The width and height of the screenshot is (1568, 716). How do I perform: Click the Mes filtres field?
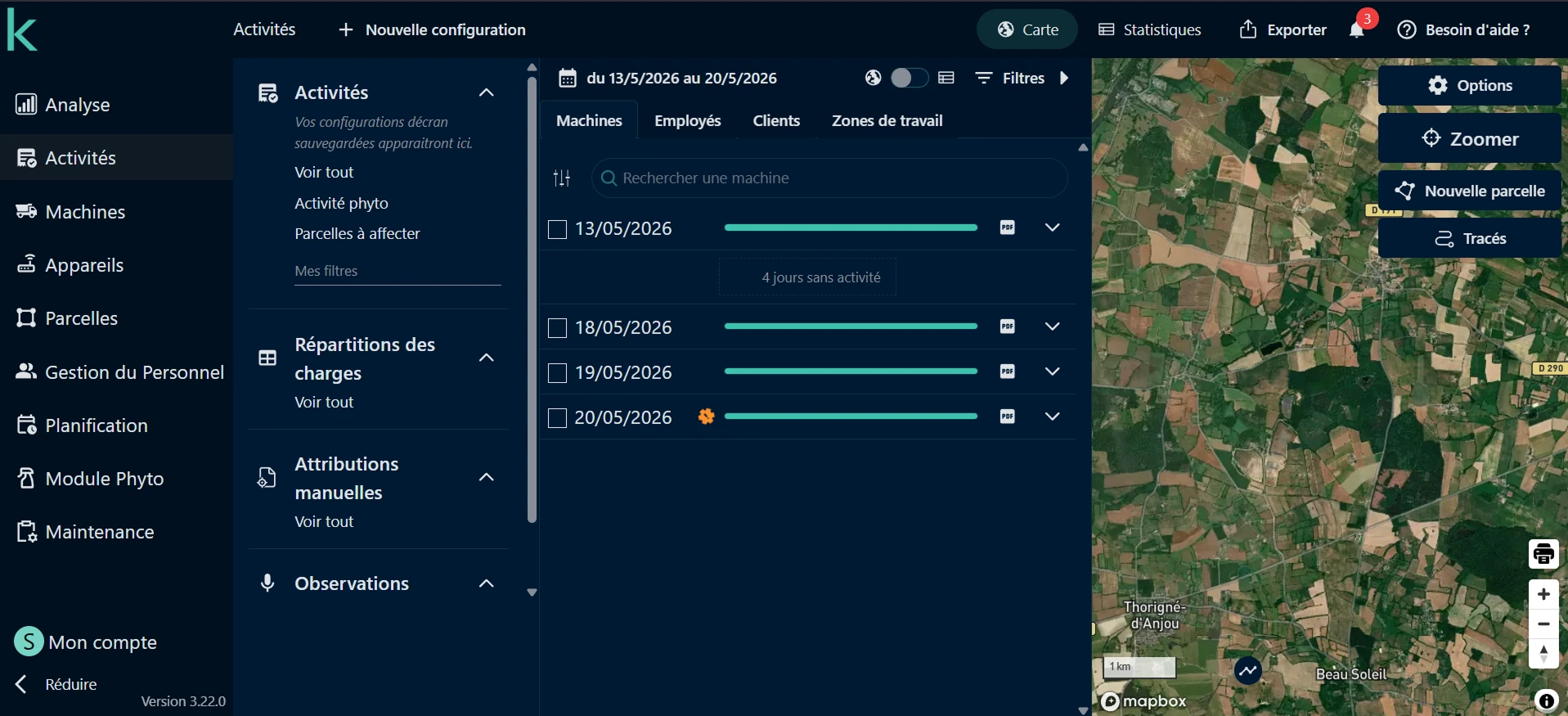click(x=398, y=271)
